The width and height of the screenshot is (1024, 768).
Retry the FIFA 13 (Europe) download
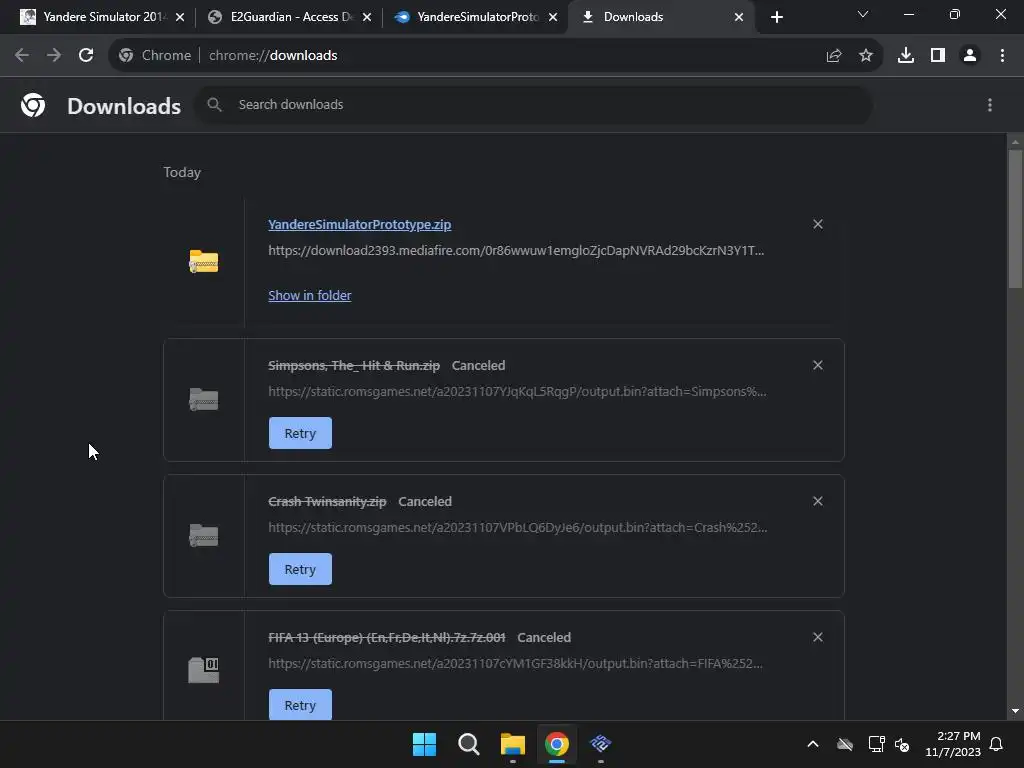300,705
